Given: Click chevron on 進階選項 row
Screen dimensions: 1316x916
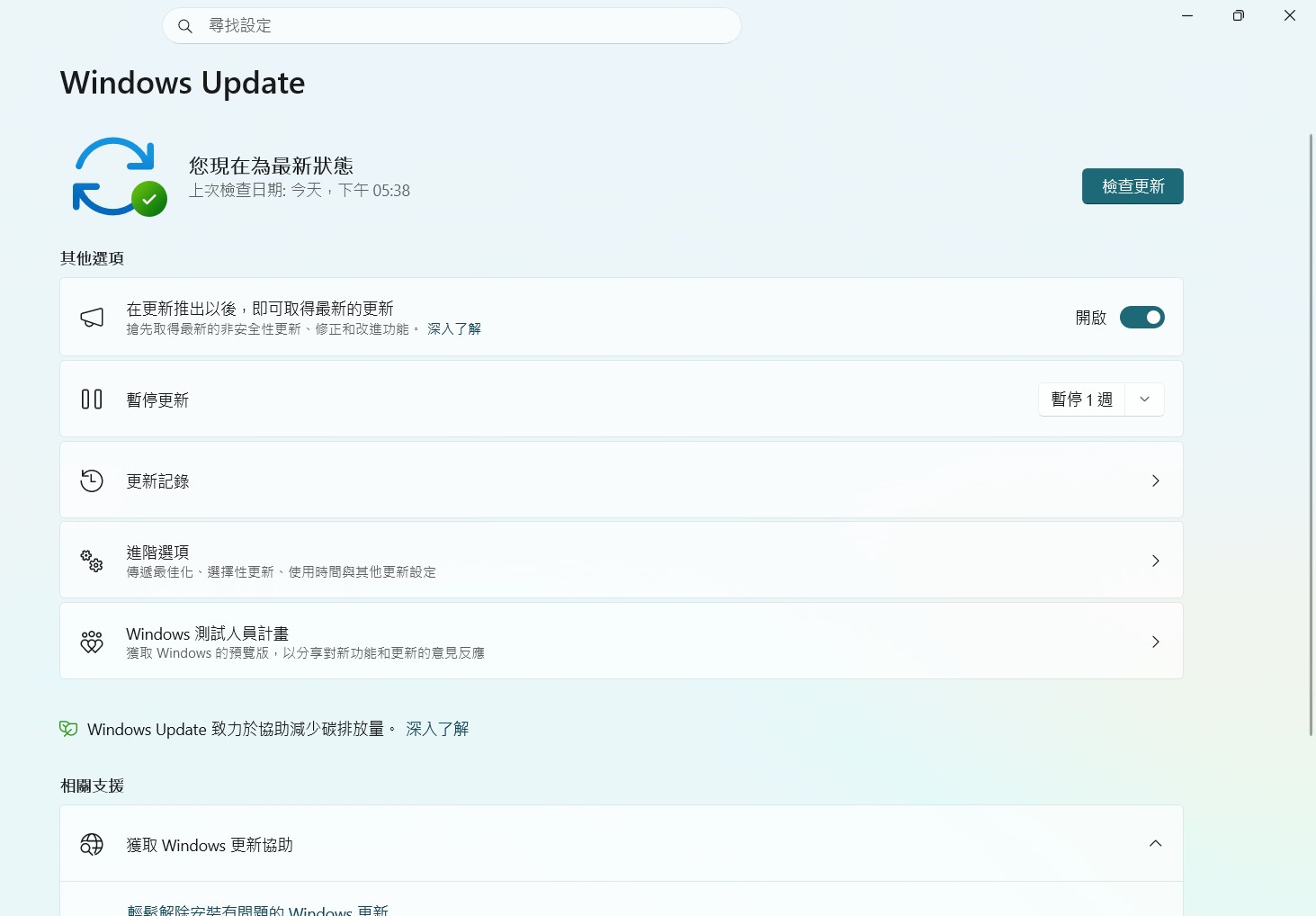Looking at the screenshot, I should coord(1156,561).
